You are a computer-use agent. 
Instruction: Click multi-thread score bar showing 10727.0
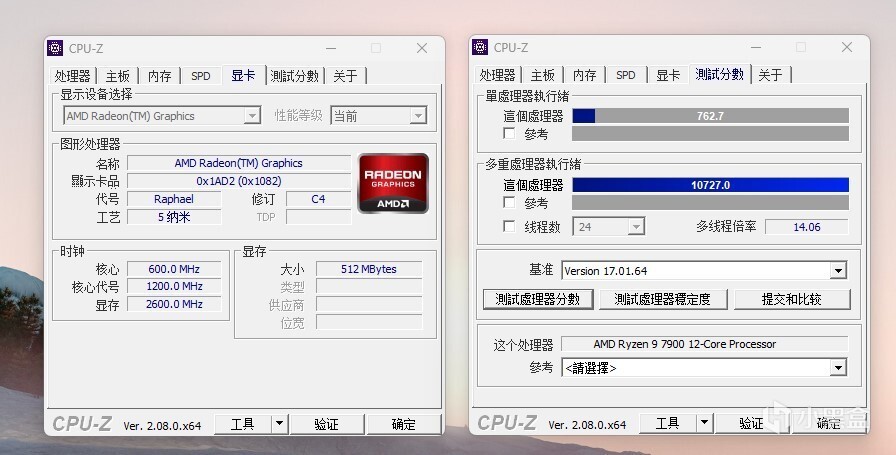coord(710,185)
